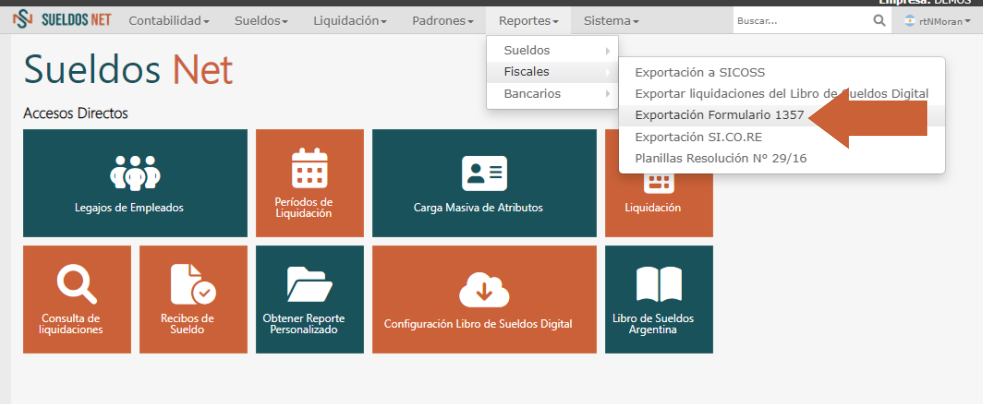Click the Accesos Directos label

click(x=75, y=114)
